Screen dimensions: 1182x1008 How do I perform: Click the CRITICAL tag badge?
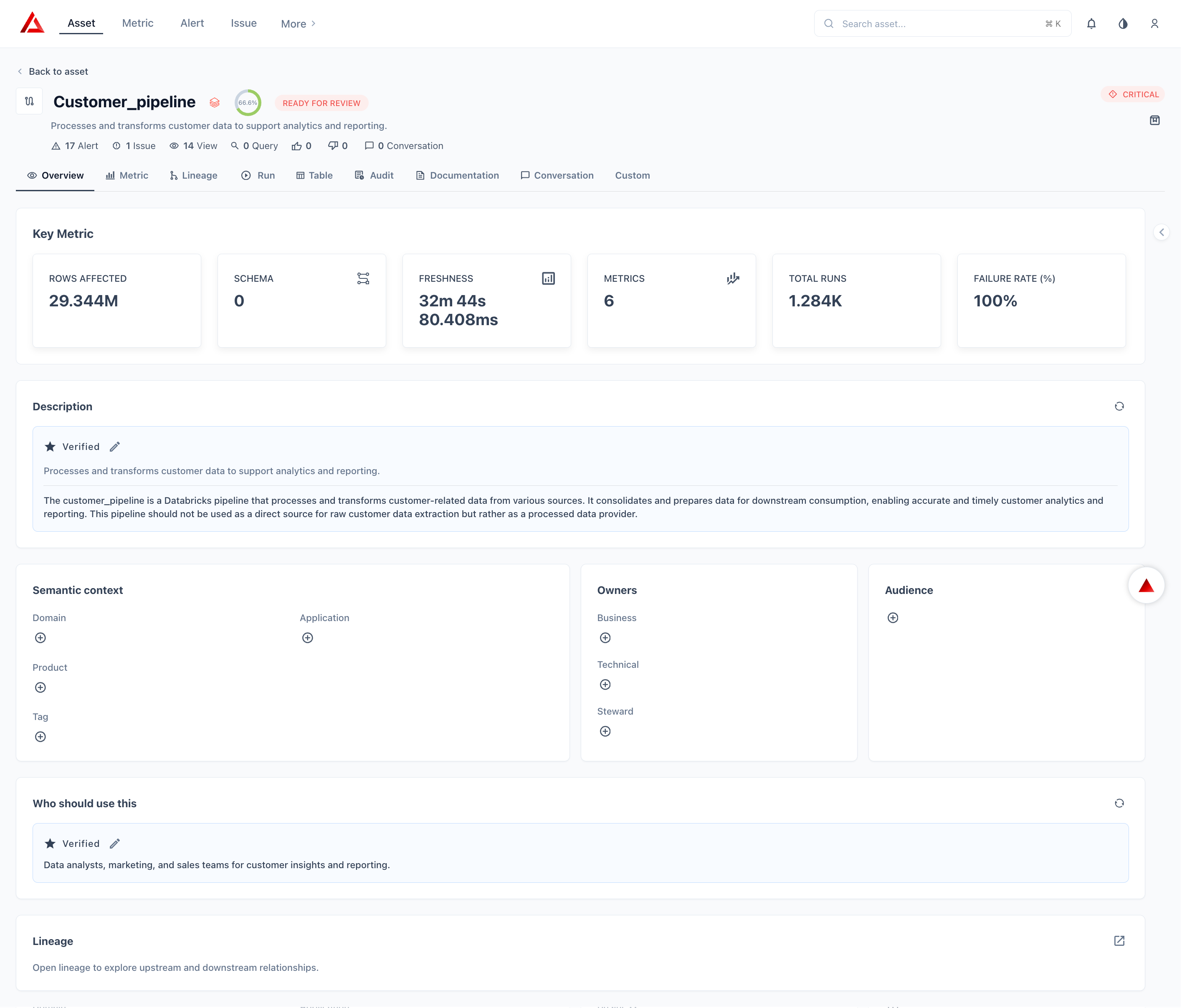(1133, 94)
